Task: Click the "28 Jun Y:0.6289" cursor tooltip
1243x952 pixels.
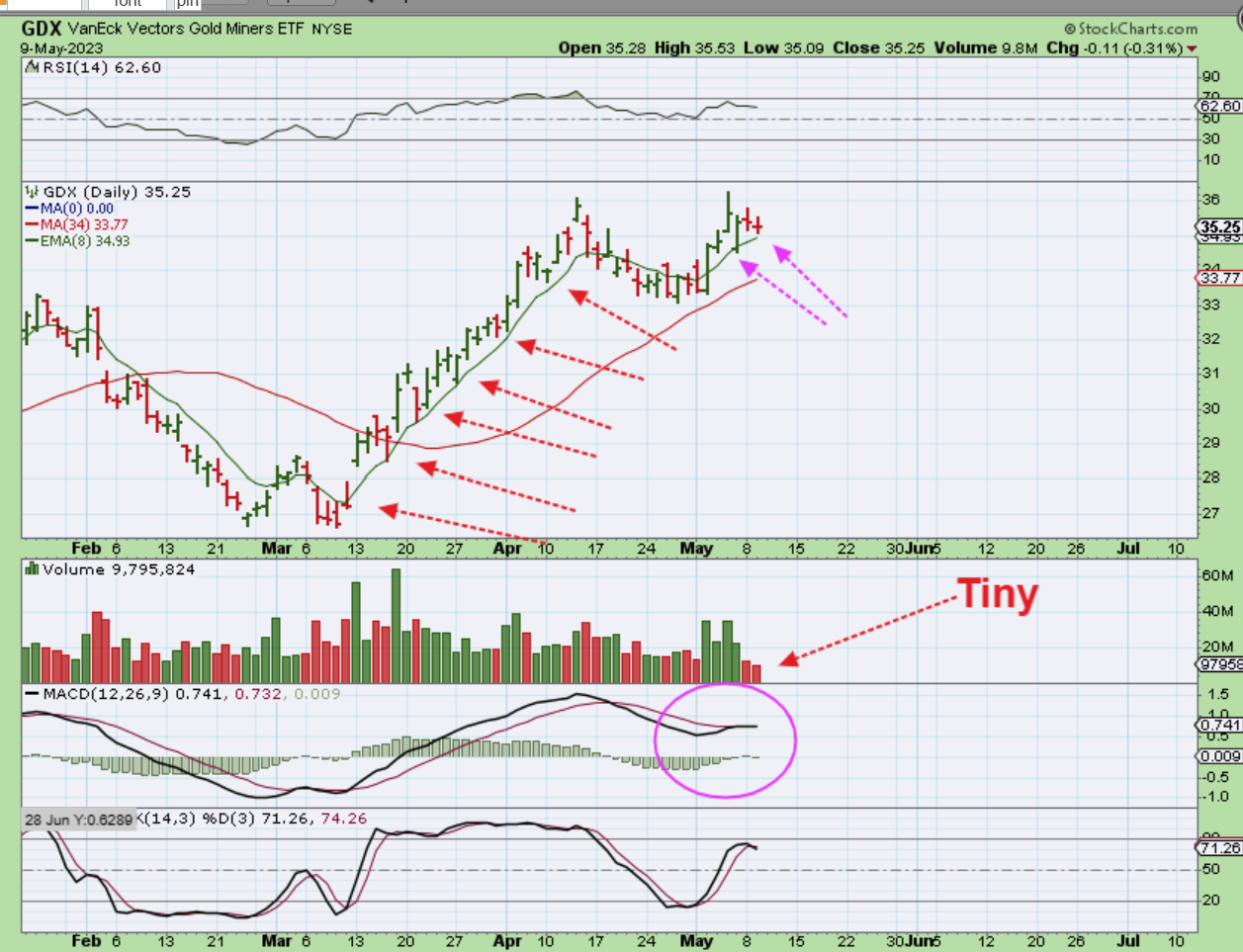Action: [x=78, y=820]
